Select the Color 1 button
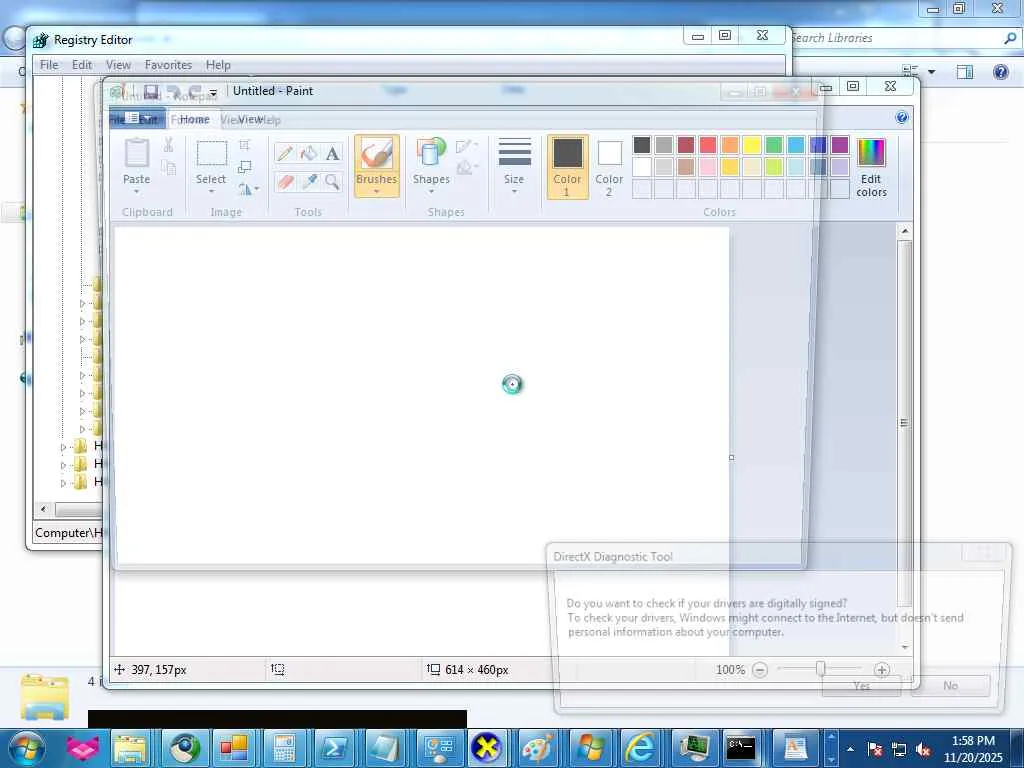1024x768 pixels. 567,167
